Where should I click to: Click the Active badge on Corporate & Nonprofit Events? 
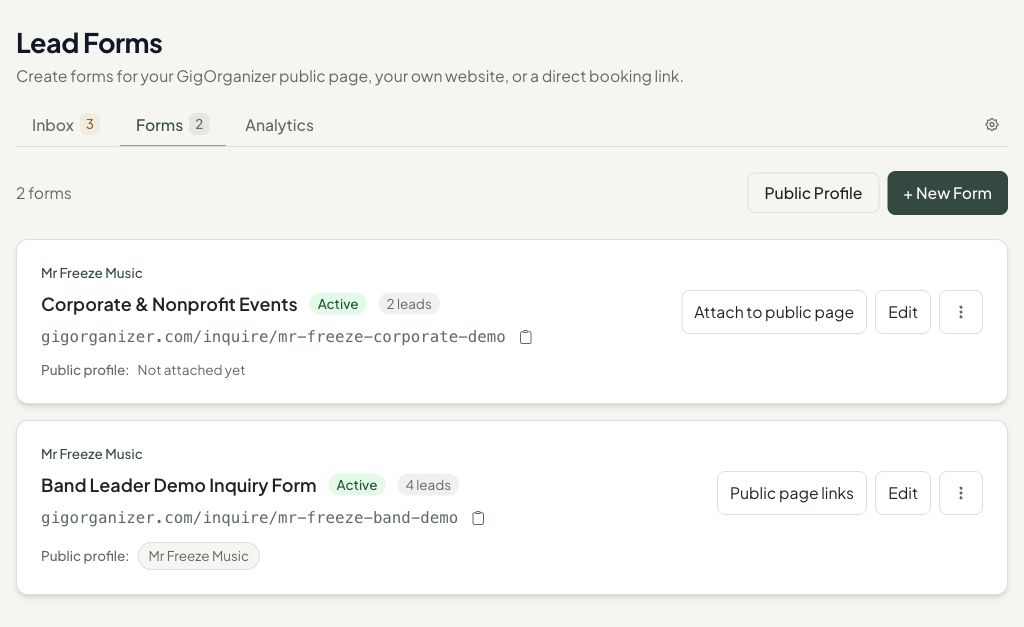[x=338, y=304]
